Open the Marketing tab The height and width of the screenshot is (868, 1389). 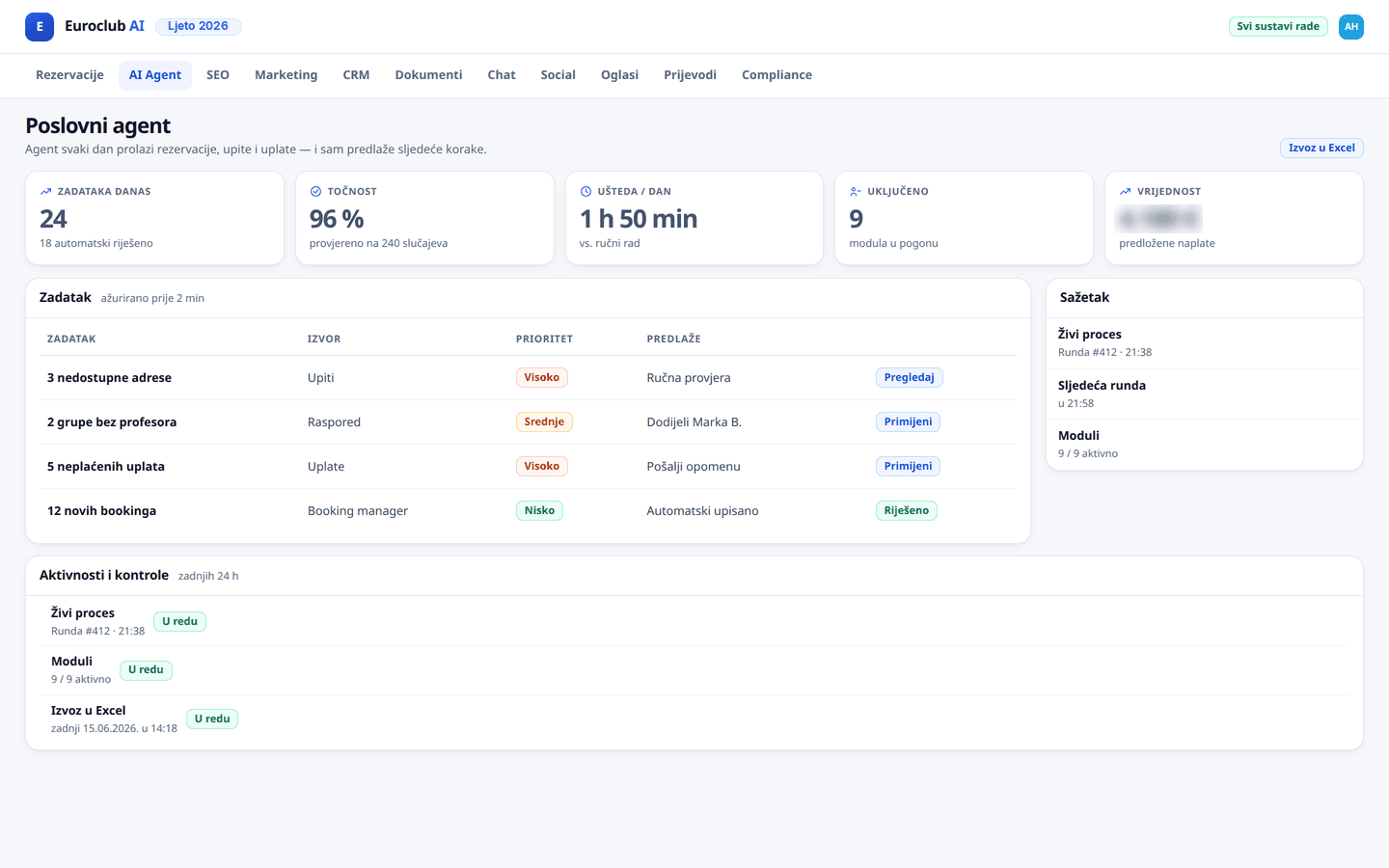(286, 75)
